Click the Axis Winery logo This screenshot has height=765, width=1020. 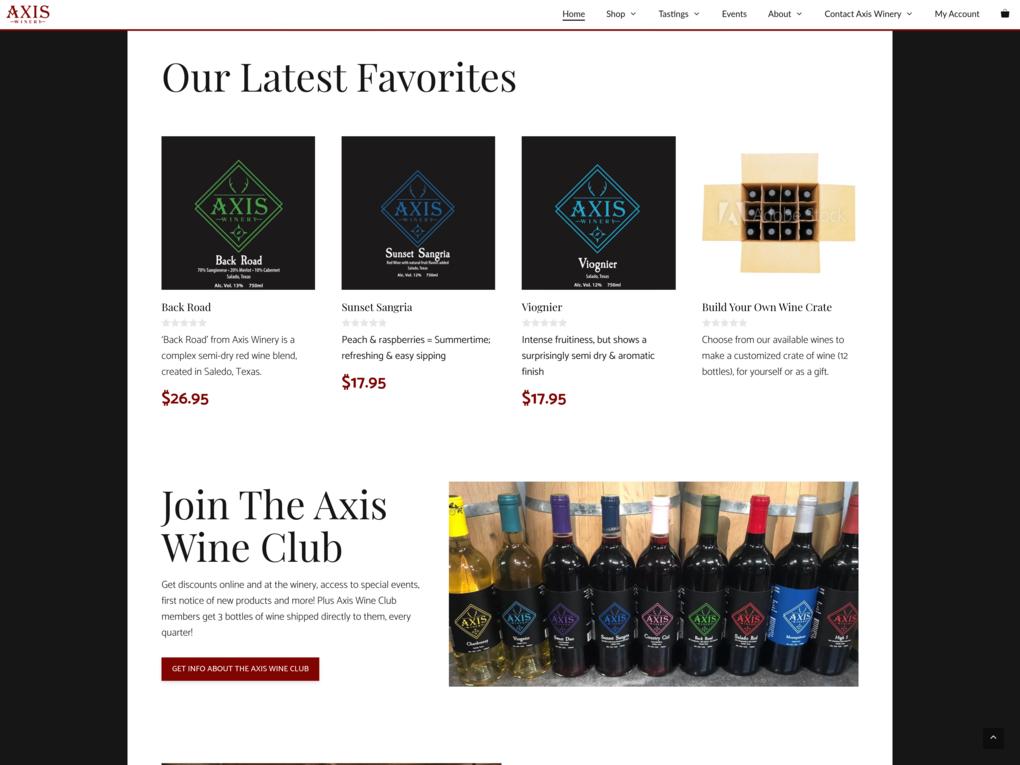click(28, 14)
